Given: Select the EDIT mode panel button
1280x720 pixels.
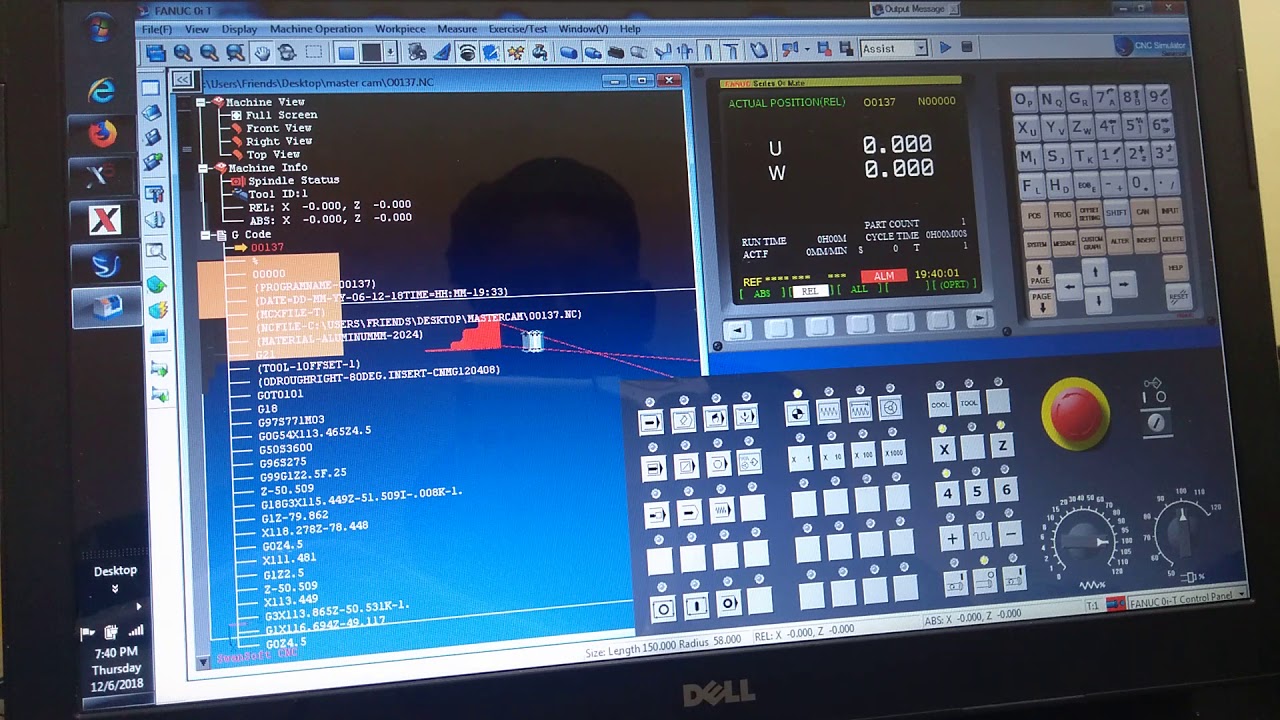Looking at the screenshot, I should pos(683,420).
